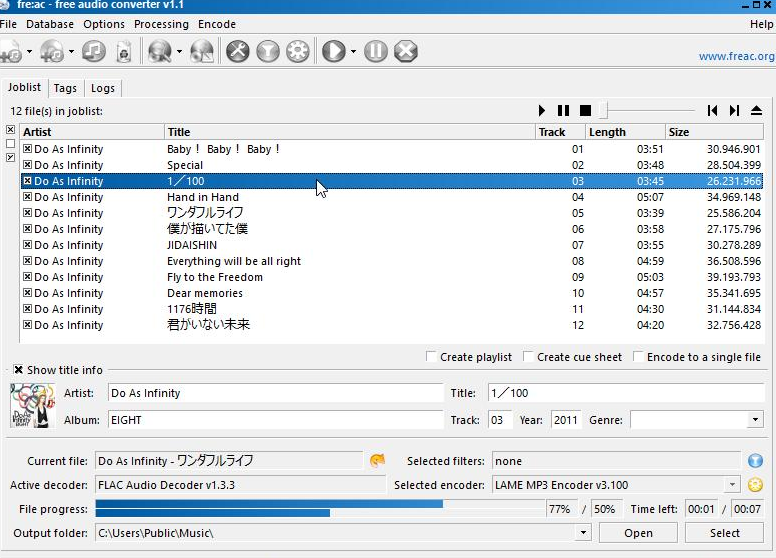Select all joblist entries icon
This screenshot has width=776, height=558.
pyautogui.click(x=10, y=130)
